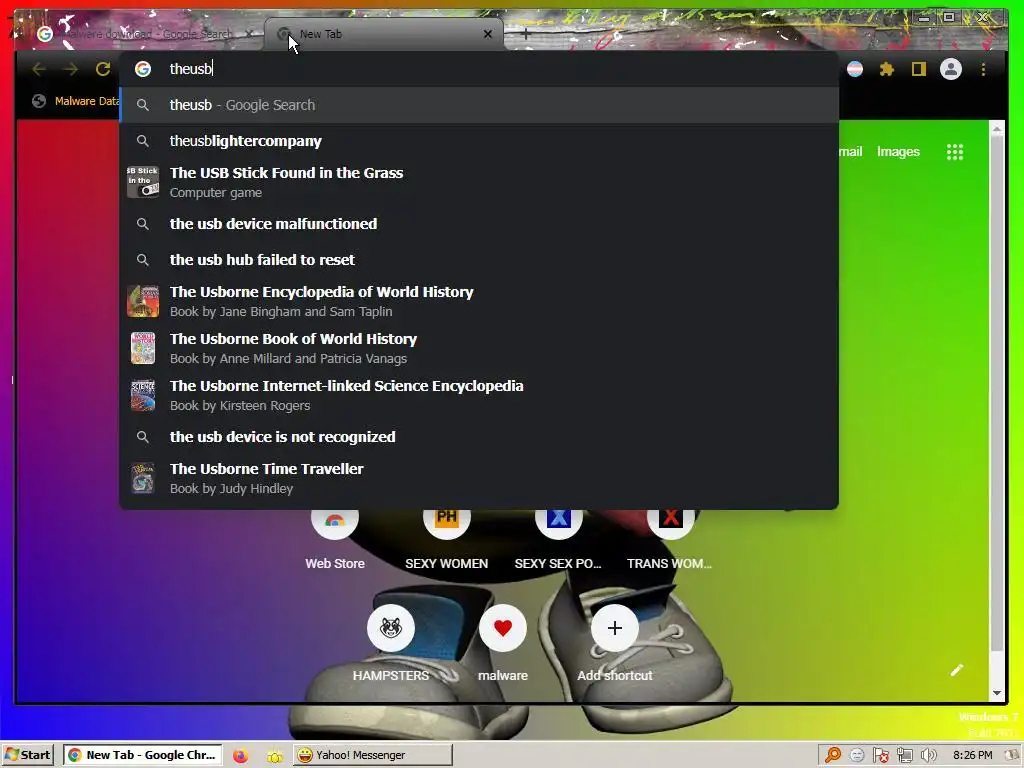Click the network tray icon
Viewport: 1024px width, 768px height.
pos(904,755)
